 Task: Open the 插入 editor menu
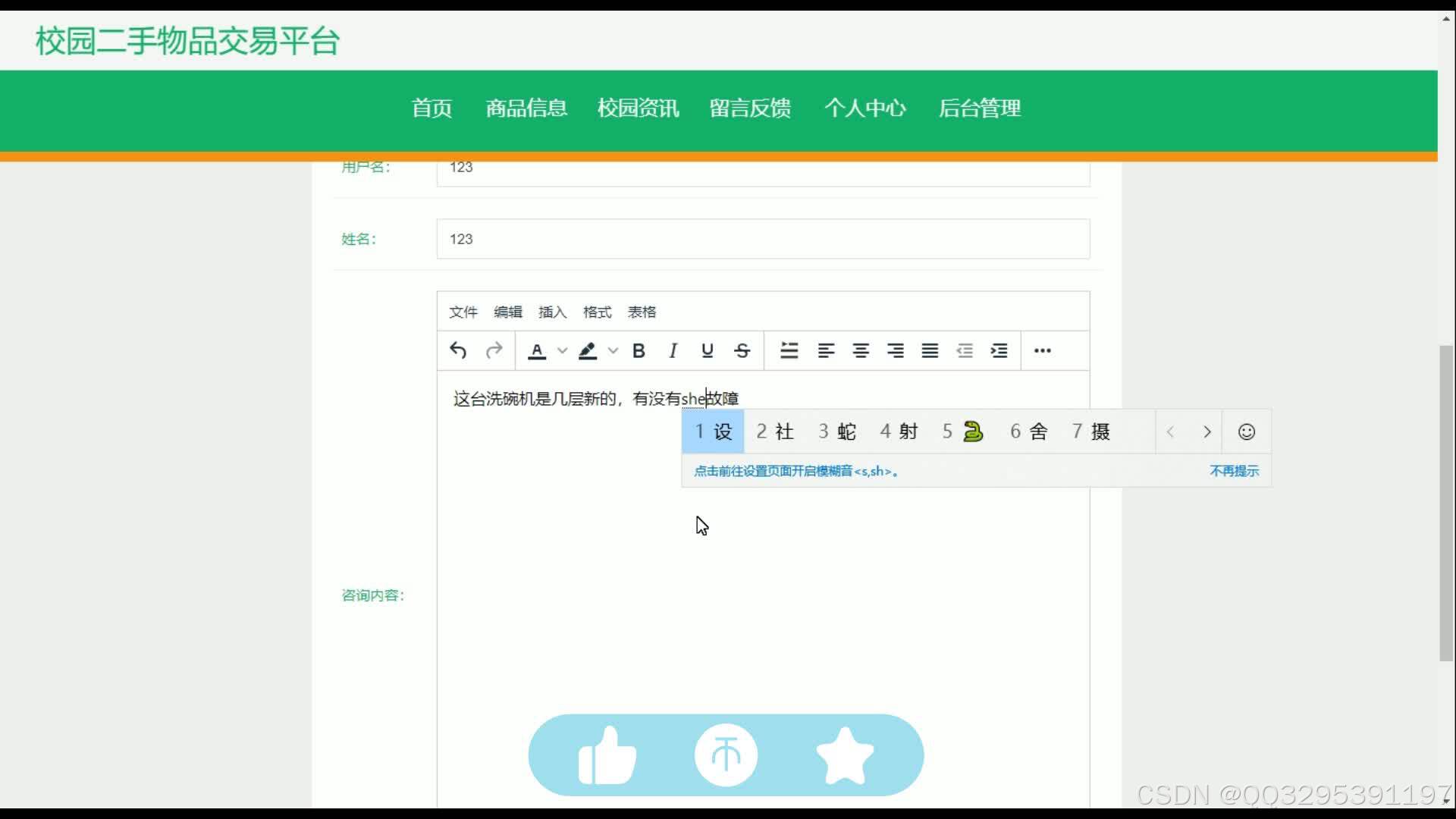pyautogui.click(x=553, y=312)
